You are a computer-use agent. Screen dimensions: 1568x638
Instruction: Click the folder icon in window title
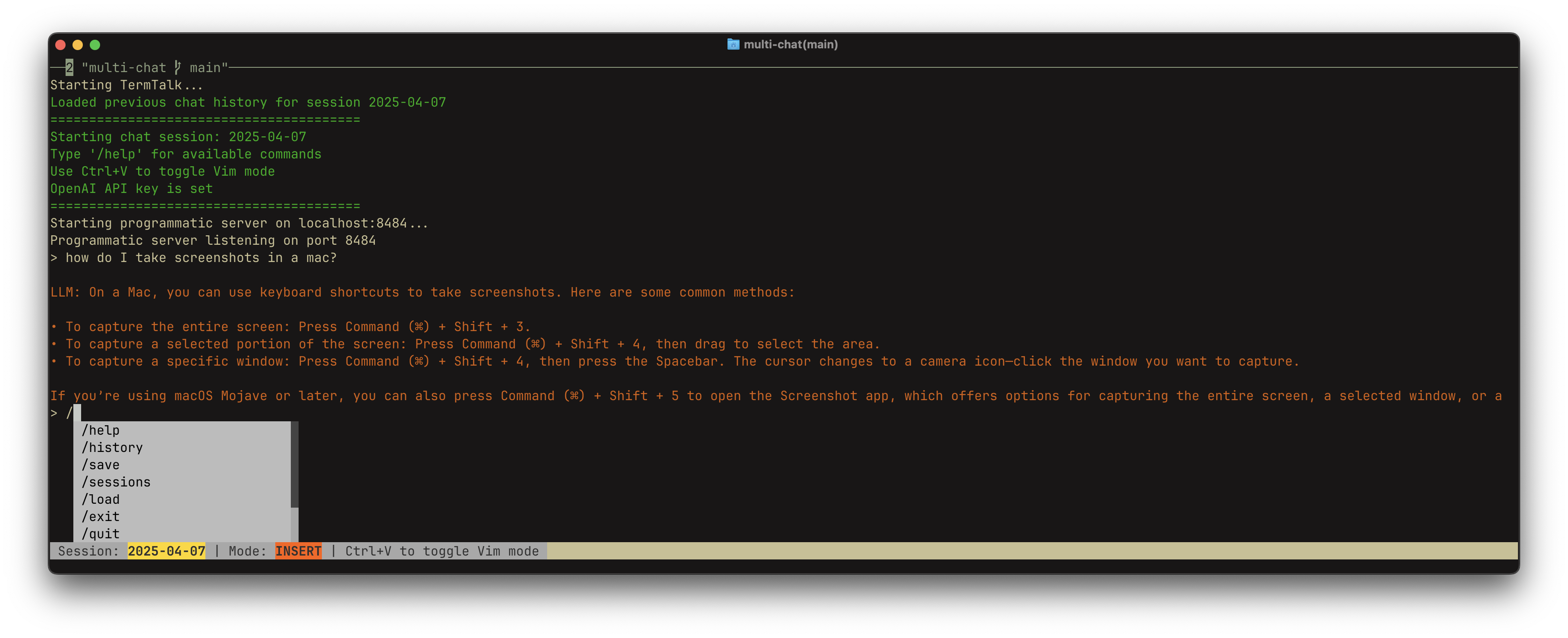[x=733, y=44]
